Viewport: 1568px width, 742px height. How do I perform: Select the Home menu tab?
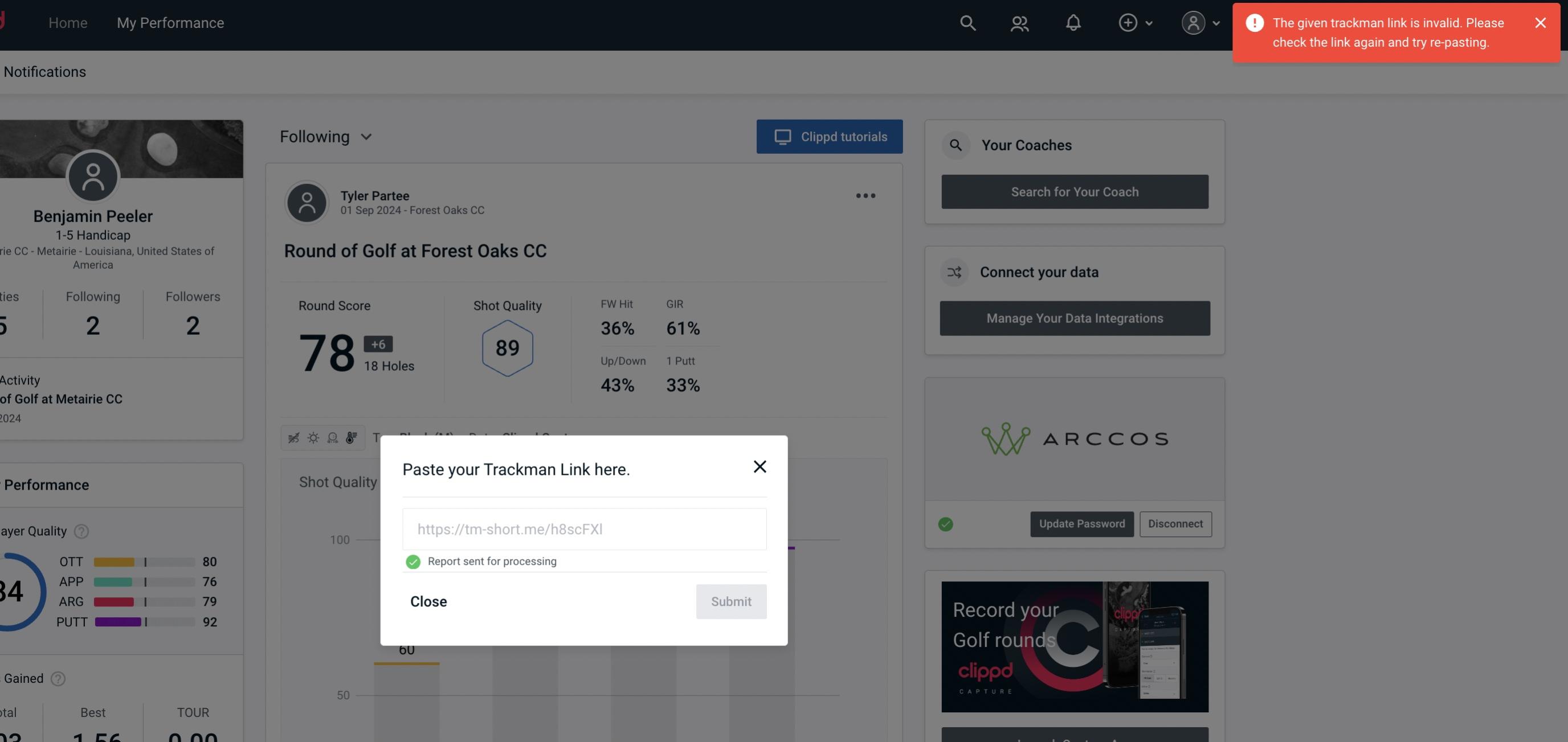68,22
